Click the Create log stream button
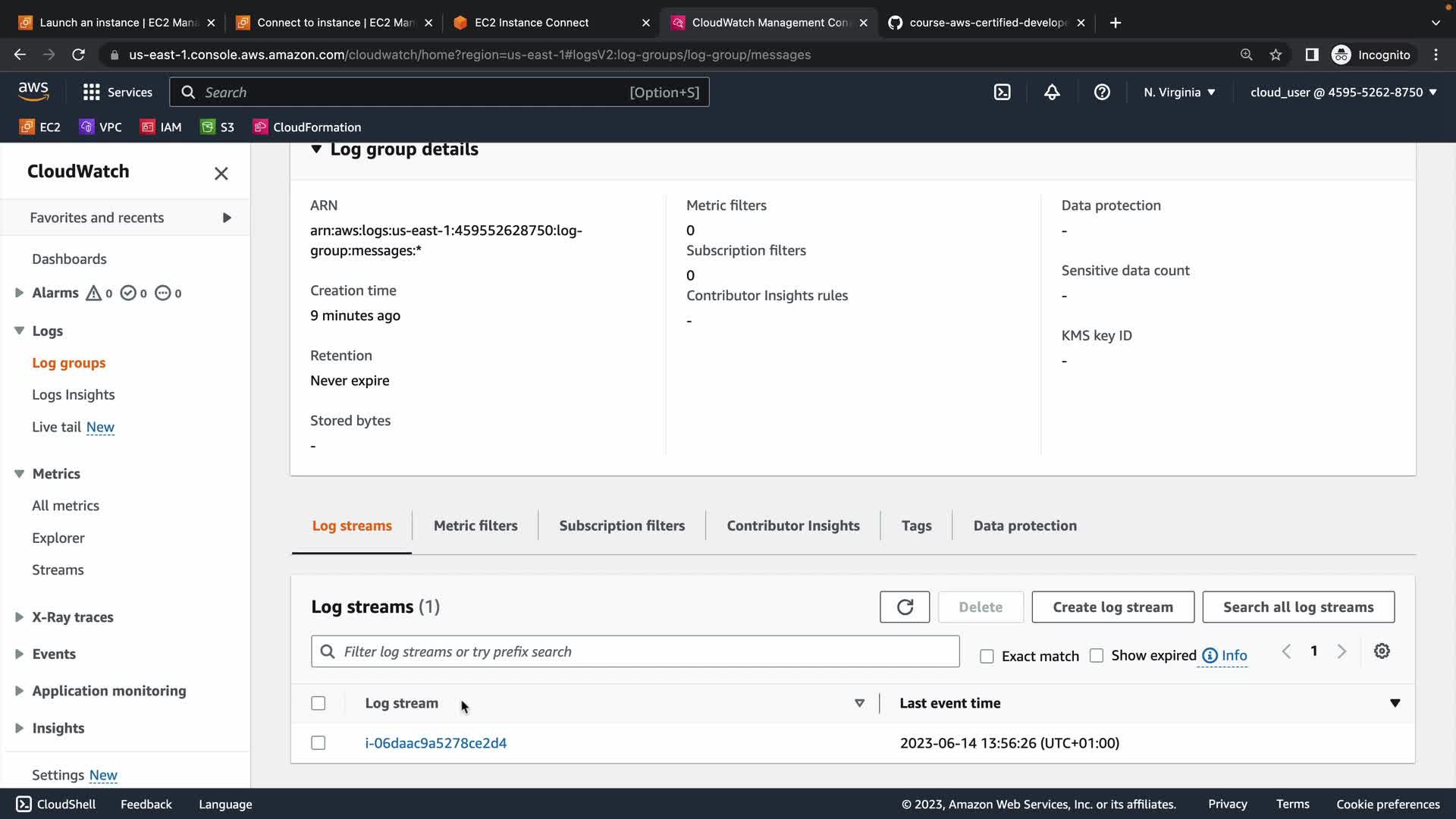This screenshot has height=819, width=1456. click(1112, 607)
